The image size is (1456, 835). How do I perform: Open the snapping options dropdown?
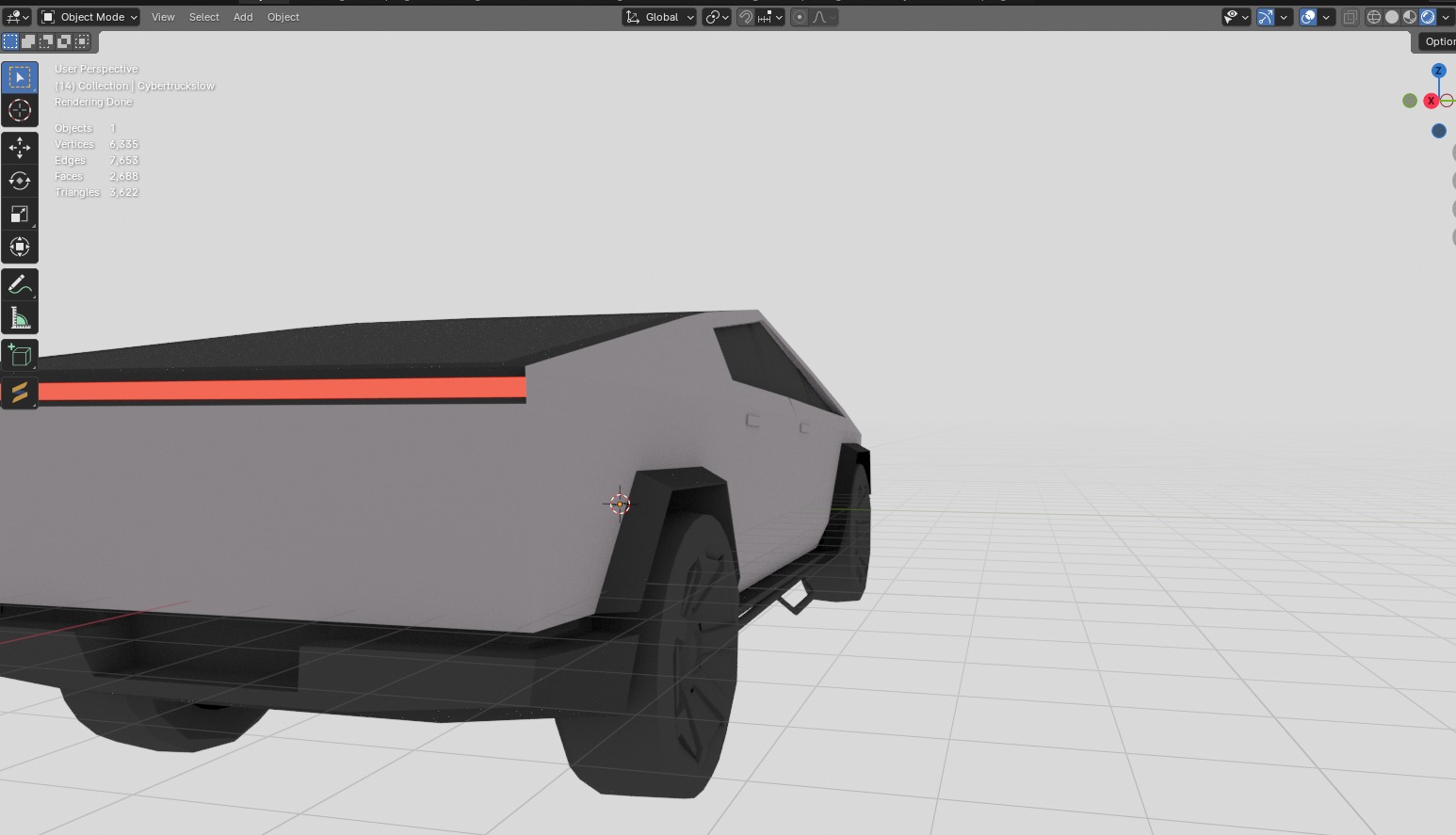pyautogui.click(x=770, y=17)
